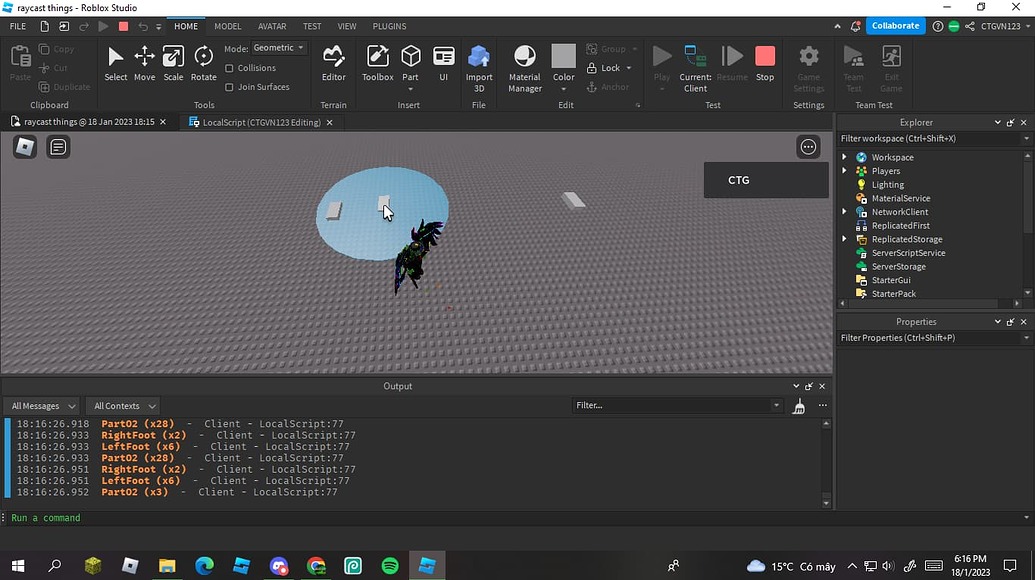Expand the Workspace tree item

click(x=845, y=157)
